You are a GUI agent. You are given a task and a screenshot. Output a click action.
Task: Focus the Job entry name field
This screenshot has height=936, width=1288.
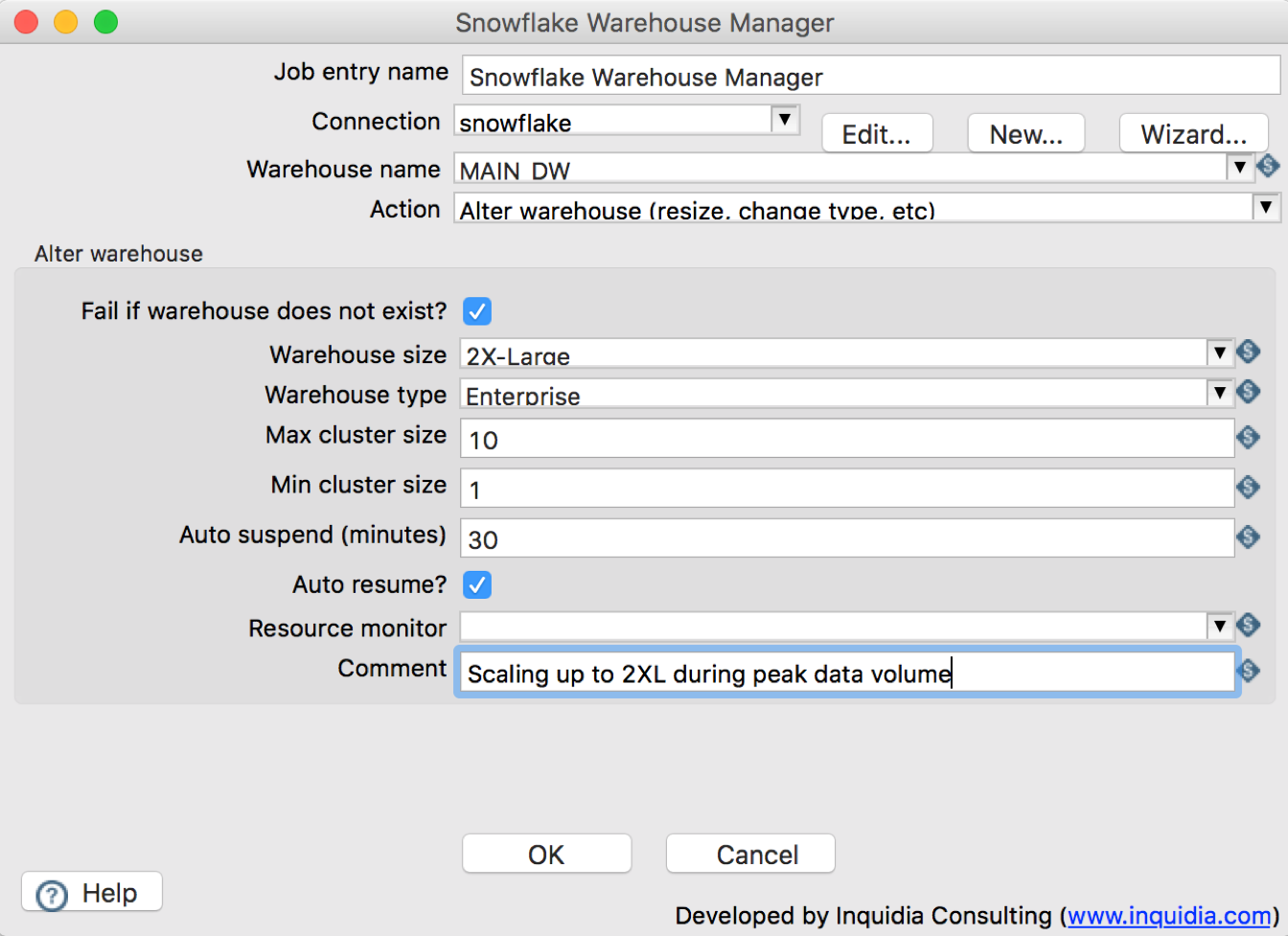871,76
